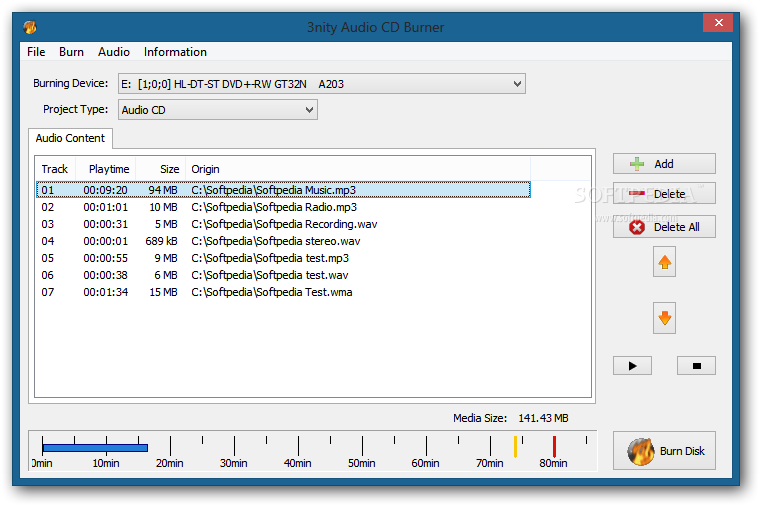Viewport: 760px width, 506px height.
Task: Select track 03 Softpedia Recording.wav
Action: [x=284, y=224]
